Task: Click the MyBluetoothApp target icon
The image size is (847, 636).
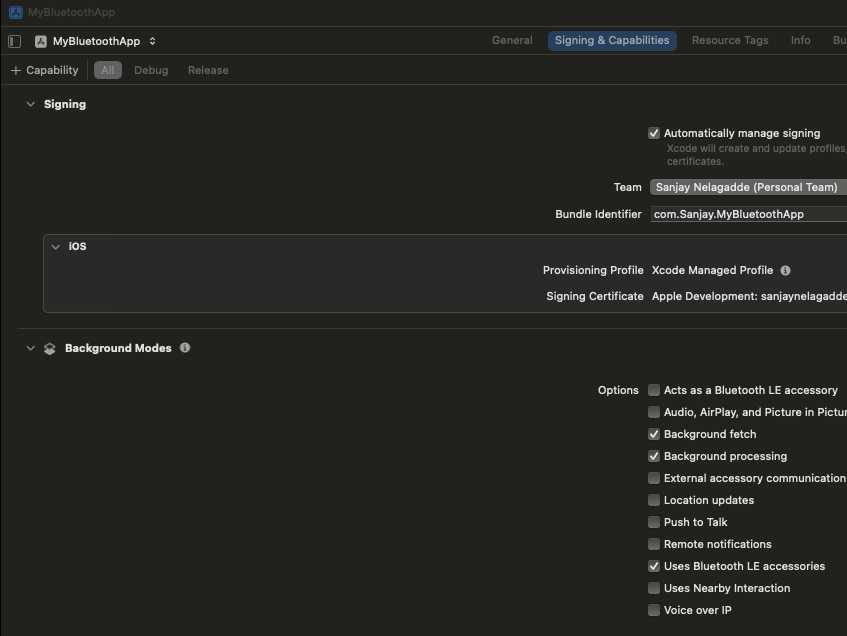Action: [41, 41]
